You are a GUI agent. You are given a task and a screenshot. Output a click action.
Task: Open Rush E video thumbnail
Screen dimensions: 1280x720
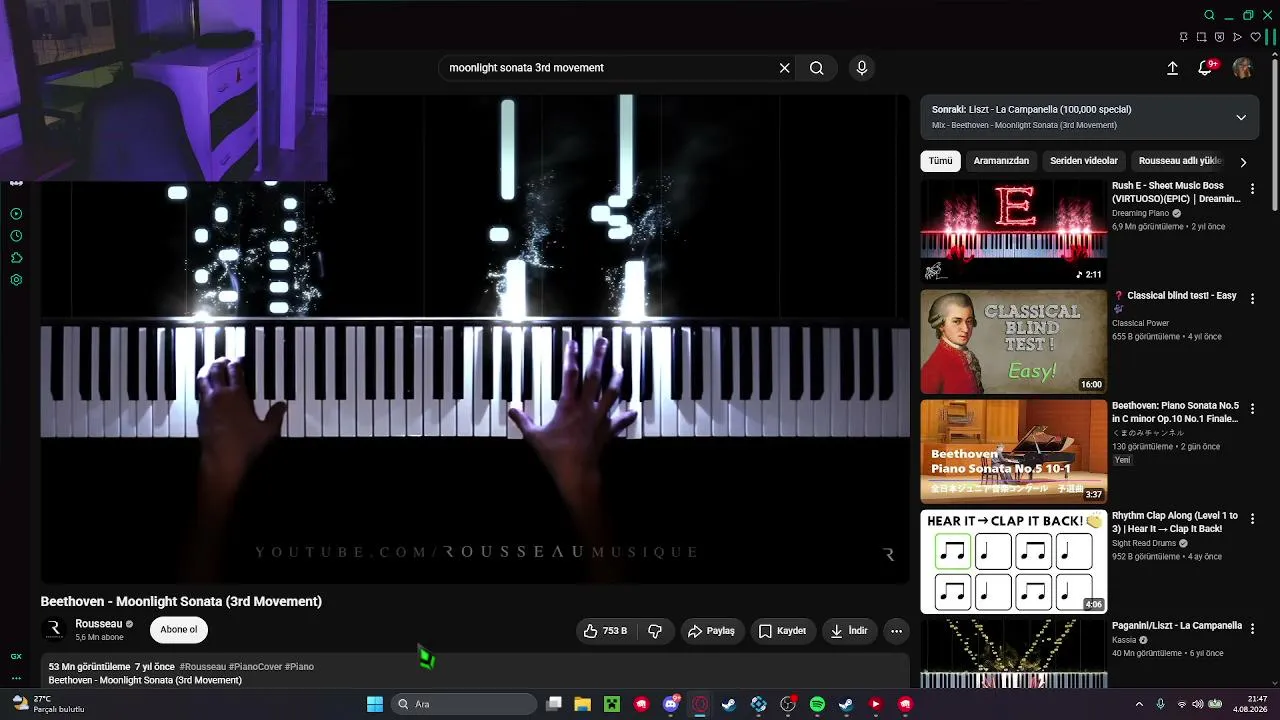coord(1014,232)
